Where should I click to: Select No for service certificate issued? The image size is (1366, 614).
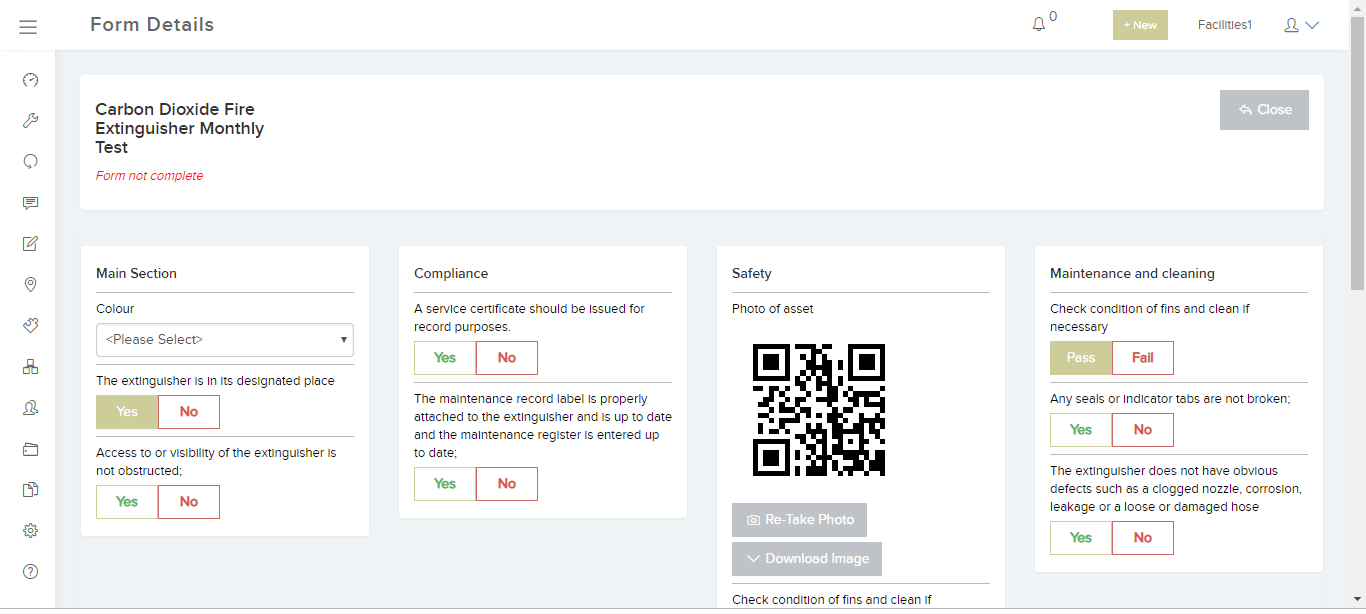click(x=507, y=358)
